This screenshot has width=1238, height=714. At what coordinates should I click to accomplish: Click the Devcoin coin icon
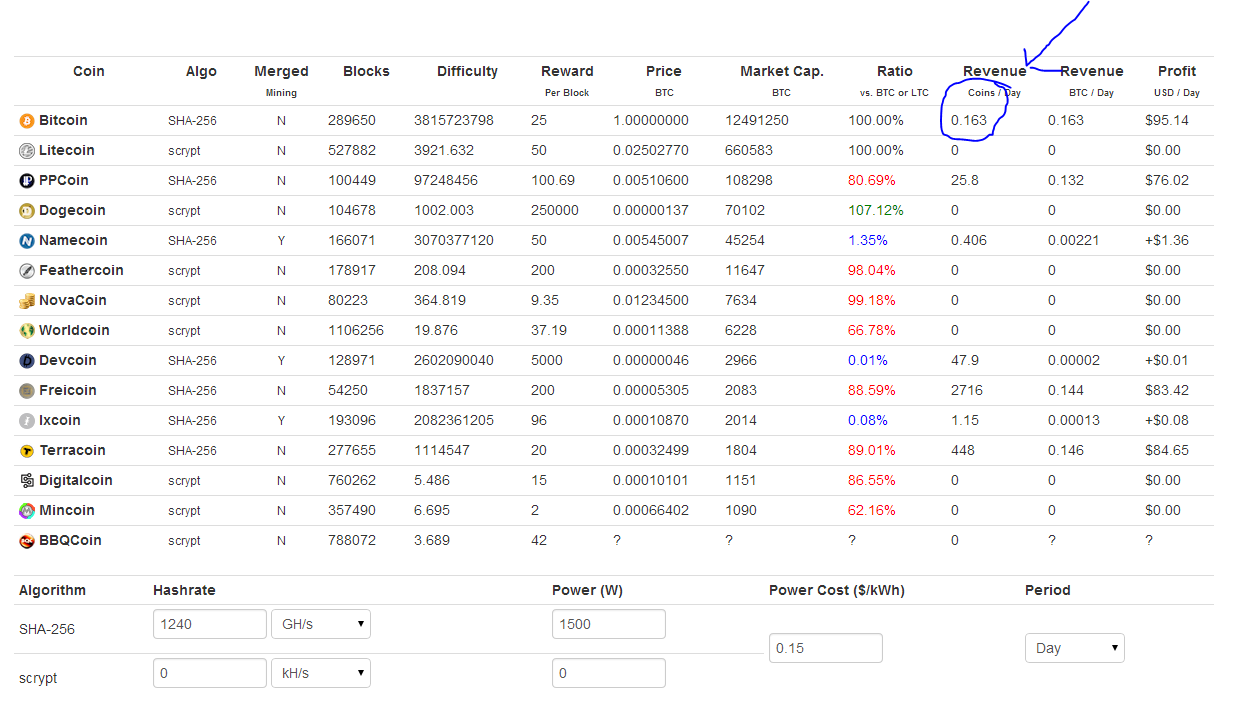(27, 361)
